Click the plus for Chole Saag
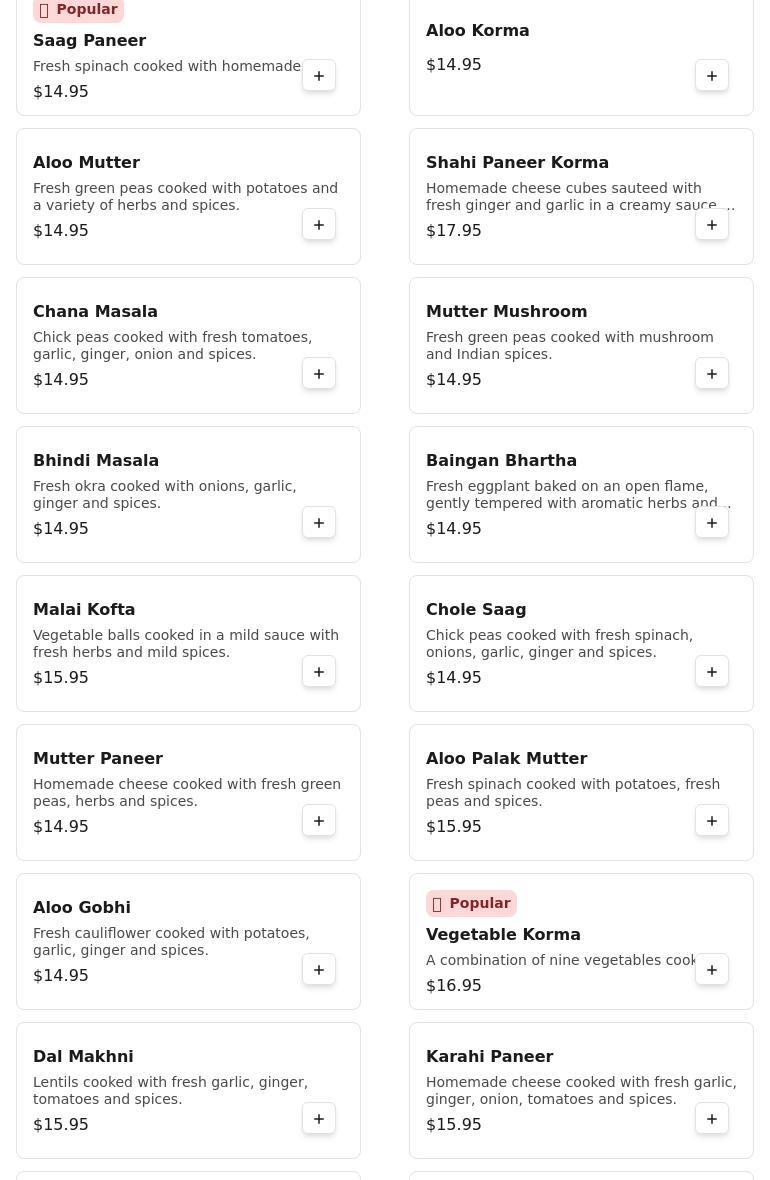Screen dimensions: 770x1180 (x=712, y=672)
